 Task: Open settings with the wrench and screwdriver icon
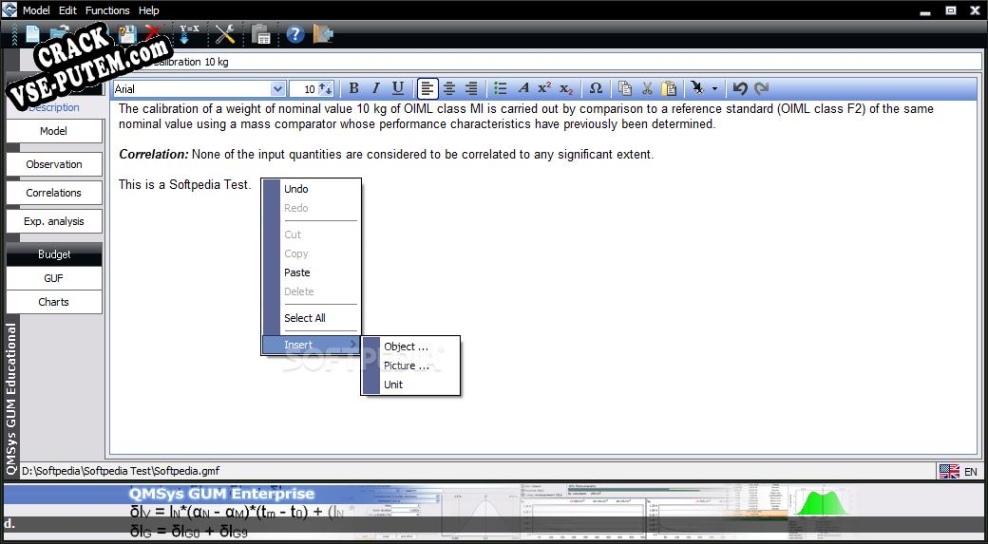[225, 33]
